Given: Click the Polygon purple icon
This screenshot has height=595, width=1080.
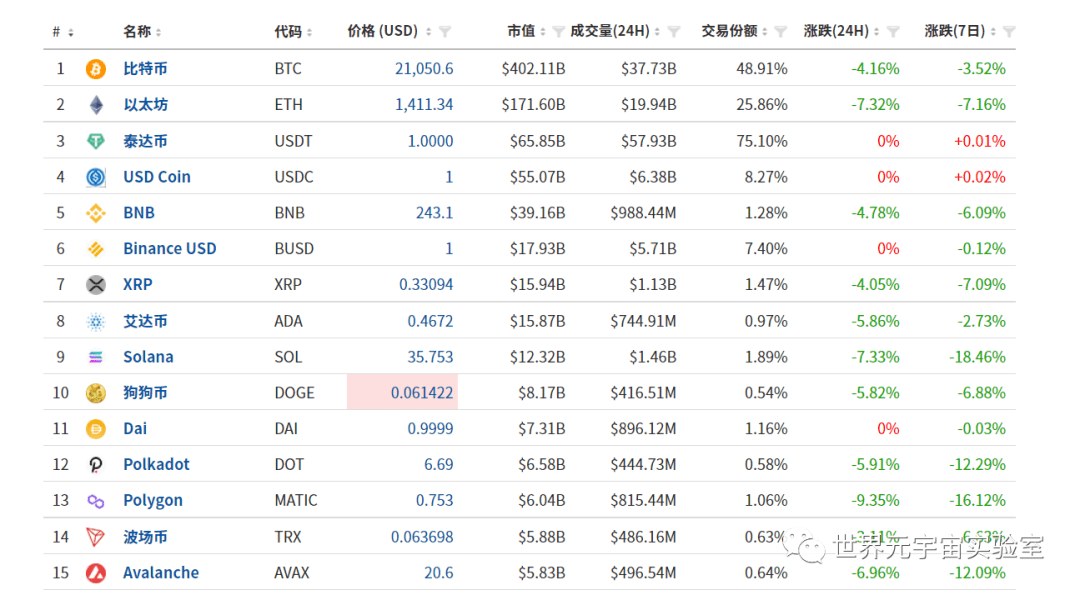Looking at the screenshot, I should [95, 500].
